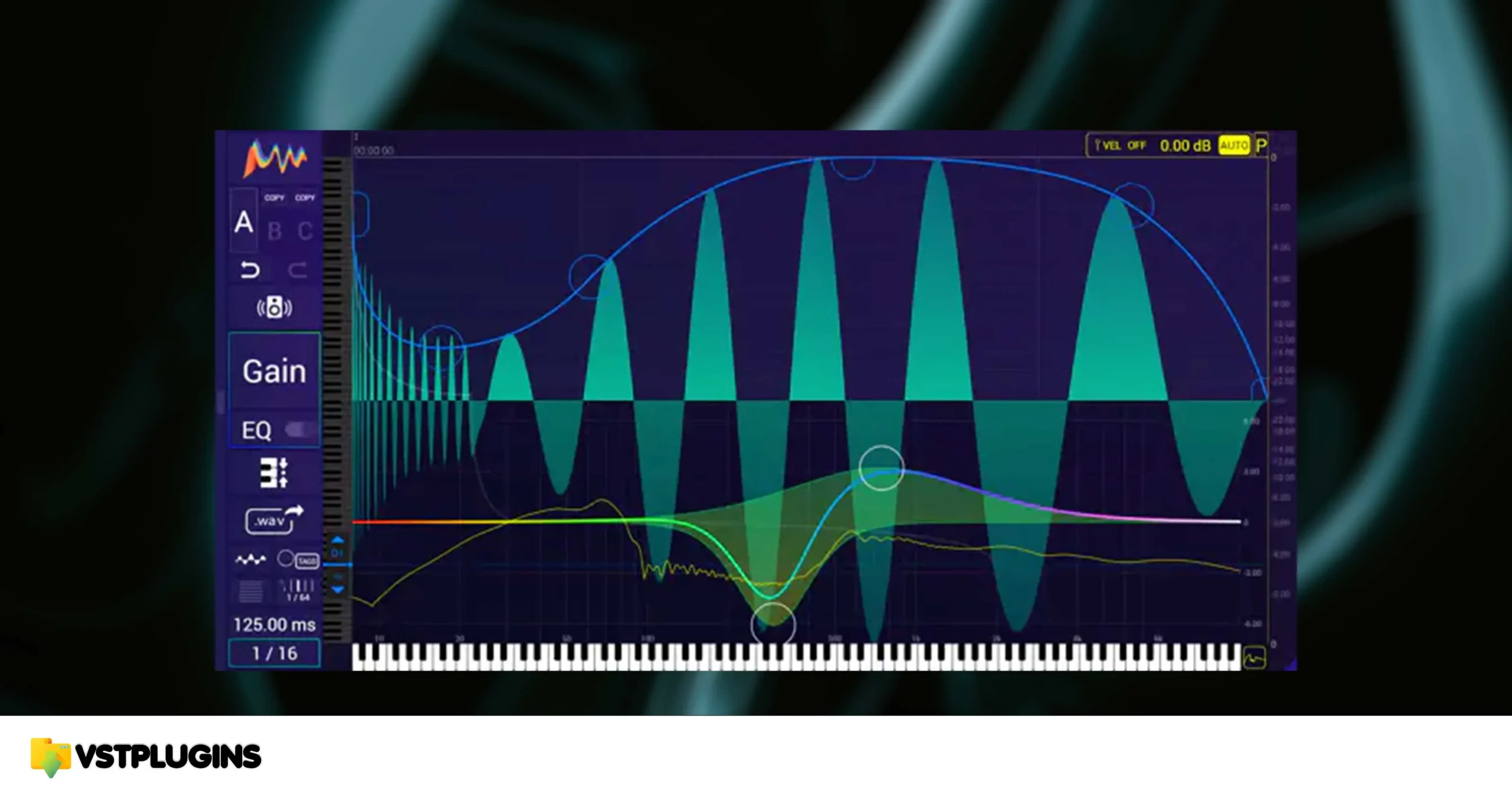The image size is (1512, 801).
Task: Click the greyed redo arrow icon
Action: [x=298, y=270]
